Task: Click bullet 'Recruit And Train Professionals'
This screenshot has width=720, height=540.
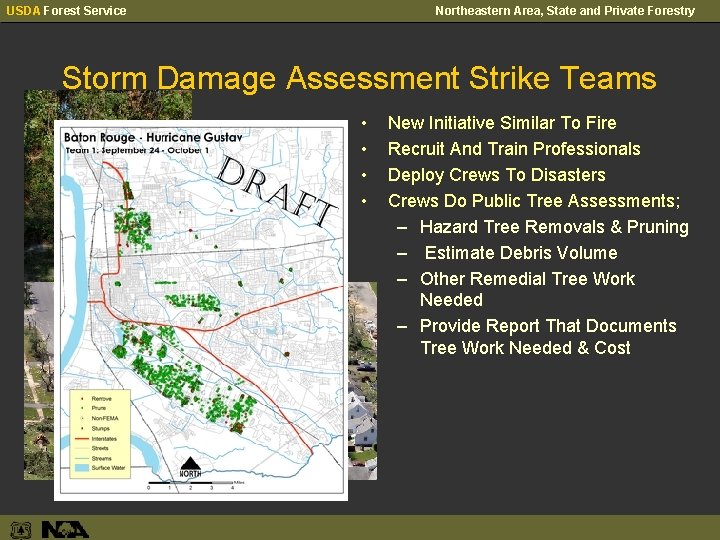Action: click(x=514, y=149)
